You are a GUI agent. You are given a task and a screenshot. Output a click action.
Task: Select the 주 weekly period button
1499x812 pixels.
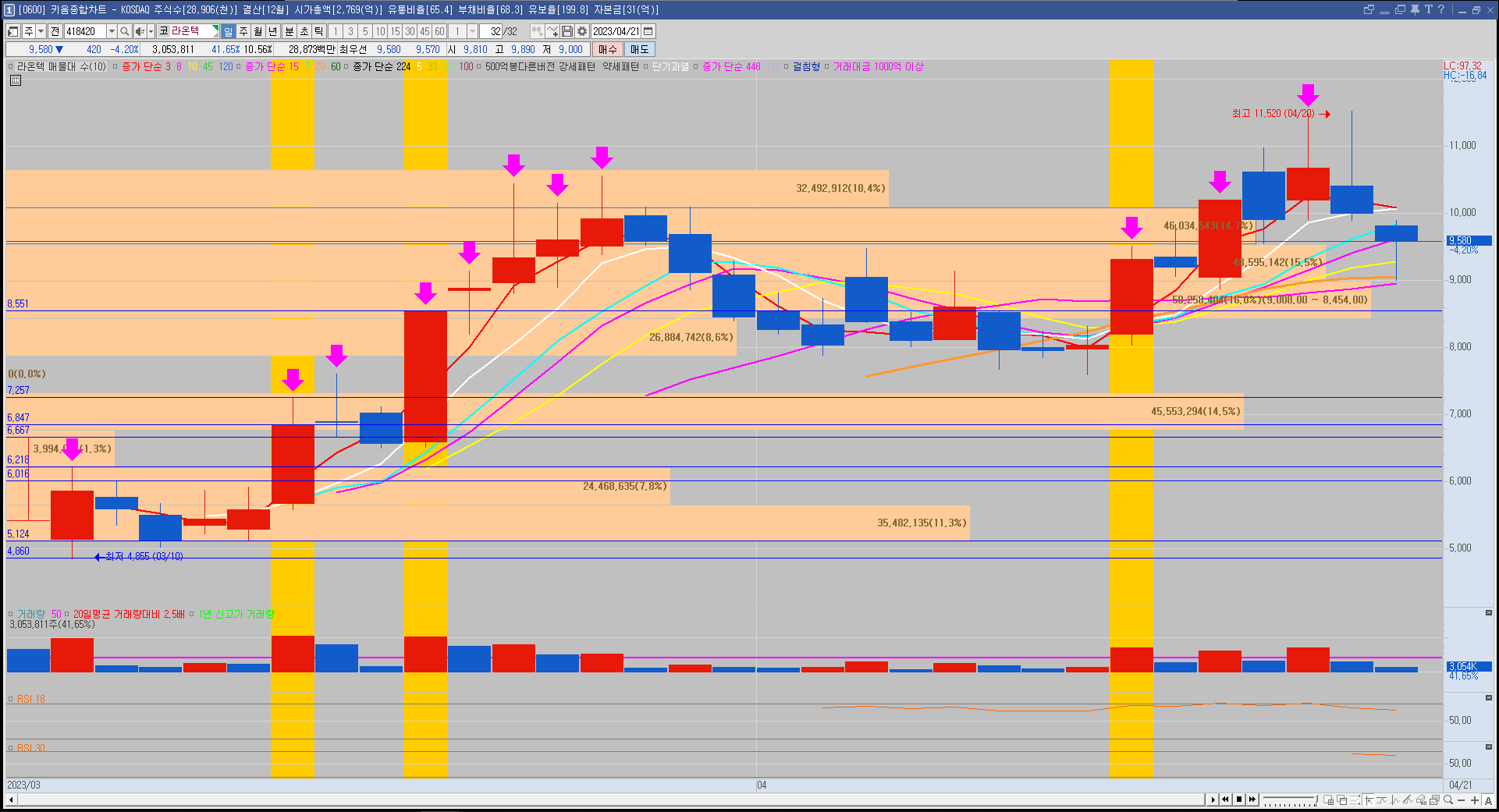243,31
